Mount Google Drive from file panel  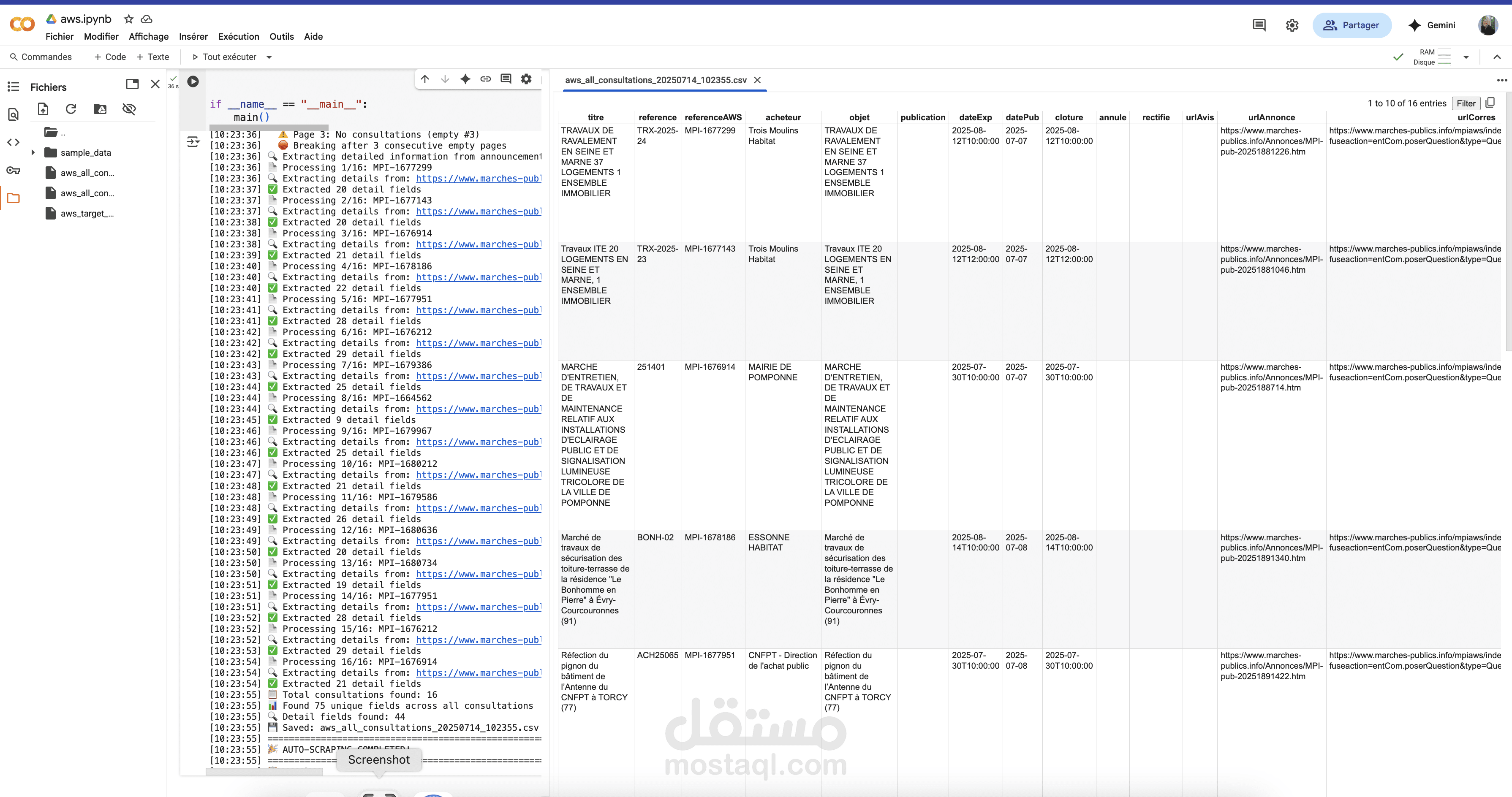click(100, 109)
